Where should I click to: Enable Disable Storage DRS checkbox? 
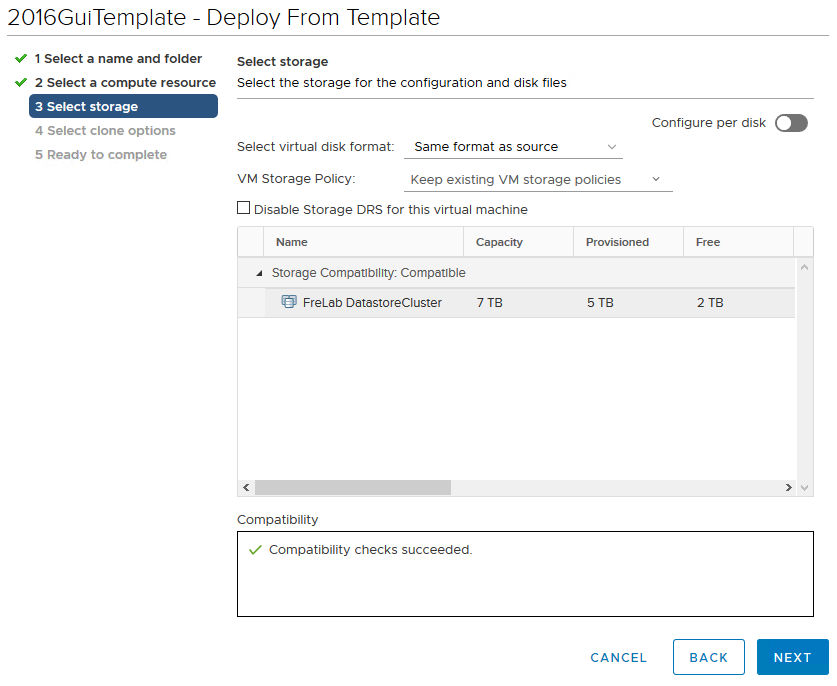(244, 209)
